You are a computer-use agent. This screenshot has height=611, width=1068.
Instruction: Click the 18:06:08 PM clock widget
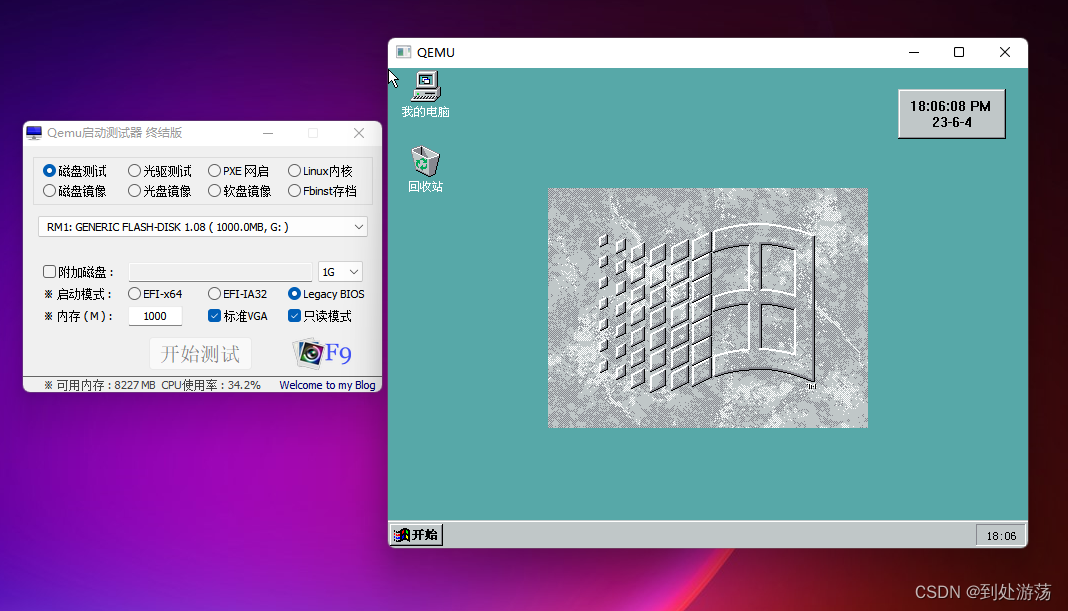952,114
